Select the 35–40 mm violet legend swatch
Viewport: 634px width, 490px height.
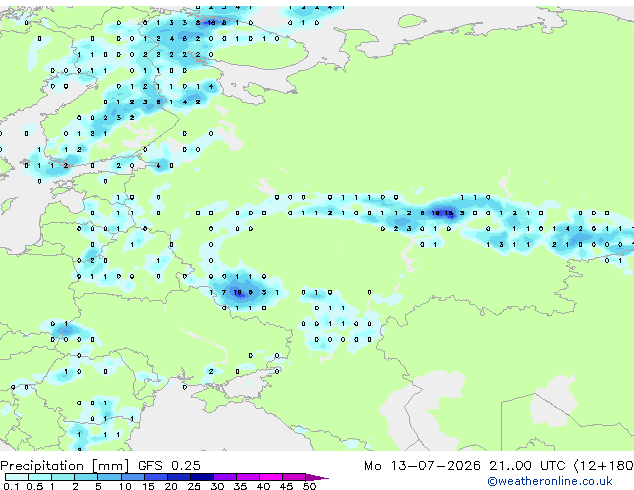(x=247, y=477)
